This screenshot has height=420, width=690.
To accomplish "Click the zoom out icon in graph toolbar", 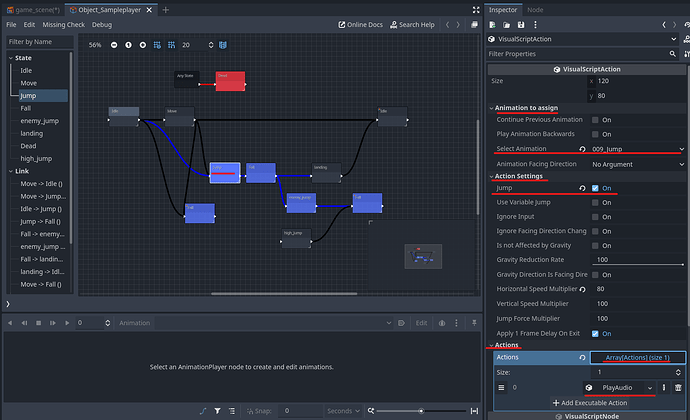I will (114, 45).
